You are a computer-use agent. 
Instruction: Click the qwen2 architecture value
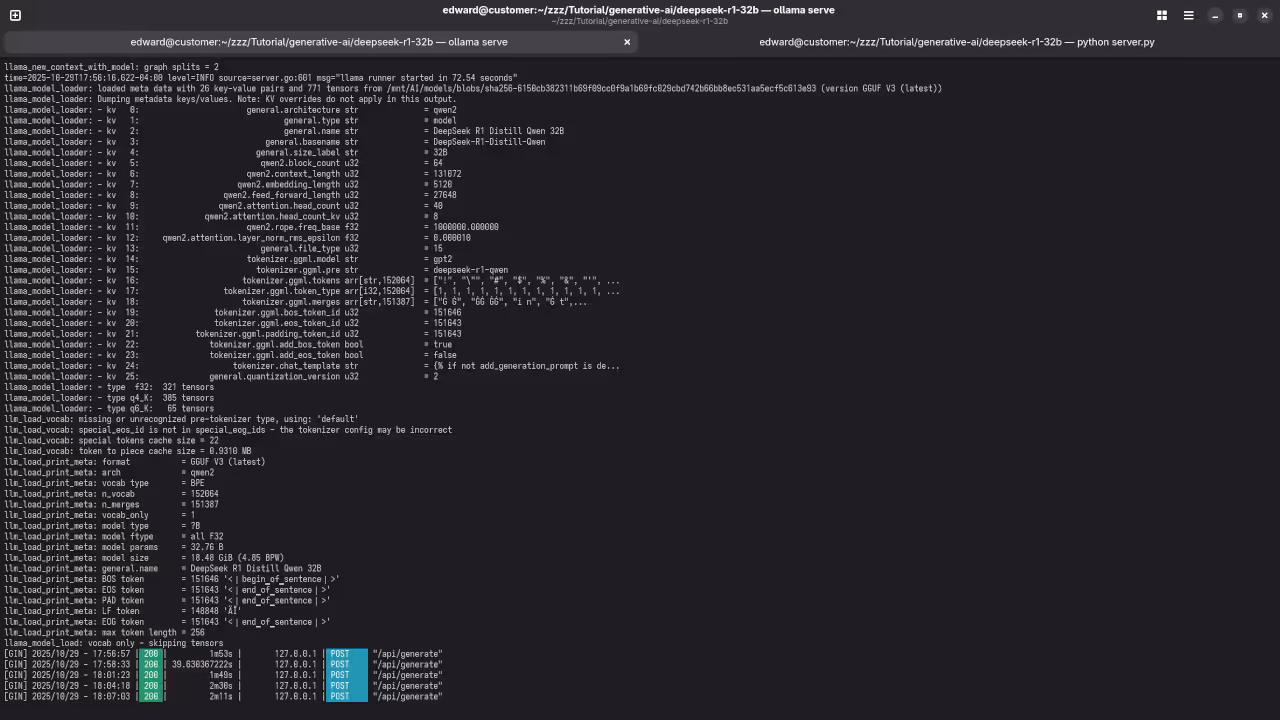pyautogui.click(x=445, y=110)
